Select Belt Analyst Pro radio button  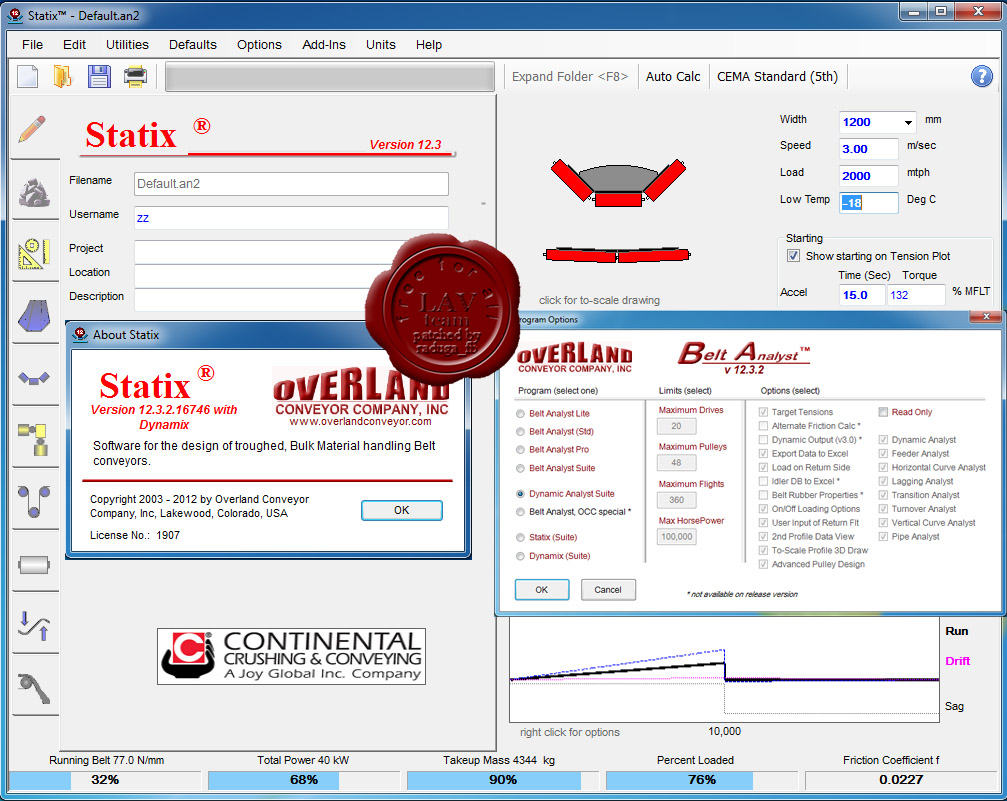tap(520, 450)
